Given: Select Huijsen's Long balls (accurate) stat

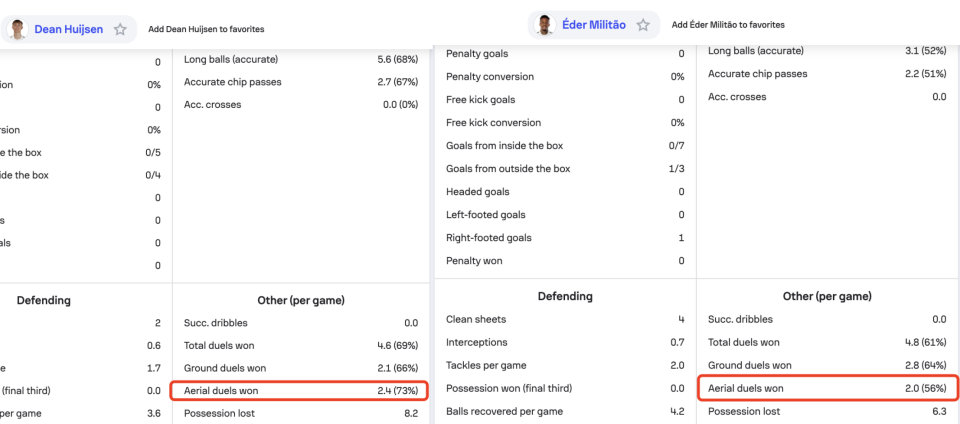Looking at the screenshot, I should [x=300, y=59].
